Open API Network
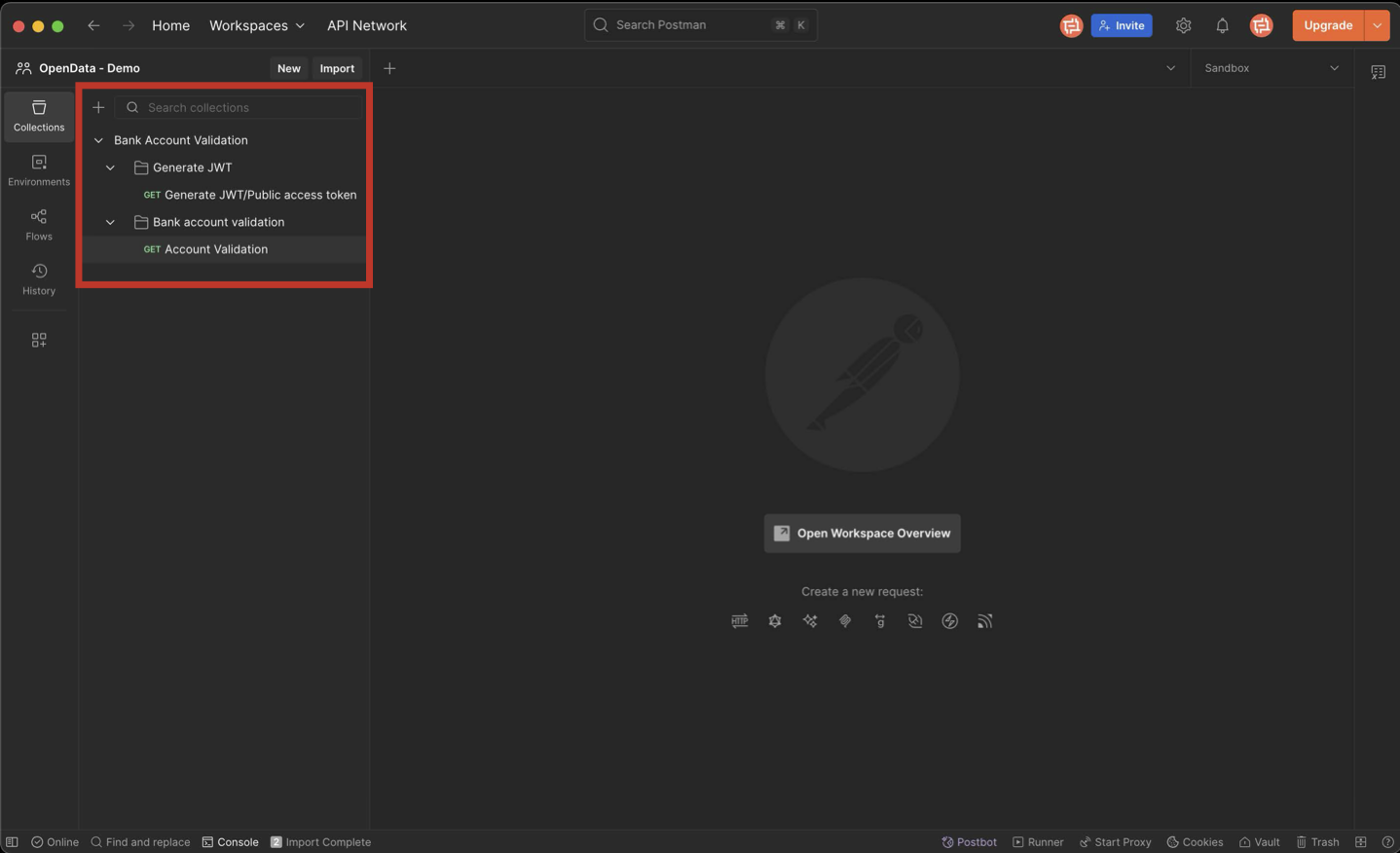 tap(367, 25)
